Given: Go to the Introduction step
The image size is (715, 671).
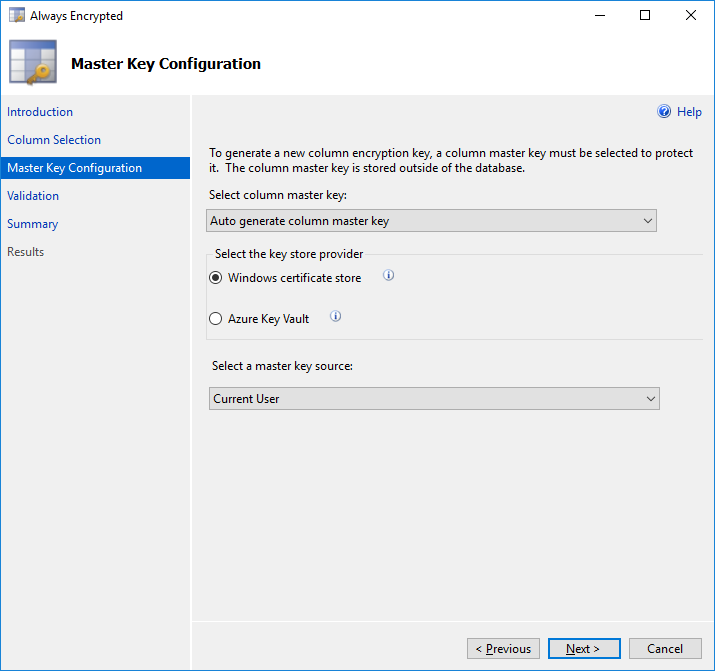Looking at the screenshot, I should click(x=40, y=112).
